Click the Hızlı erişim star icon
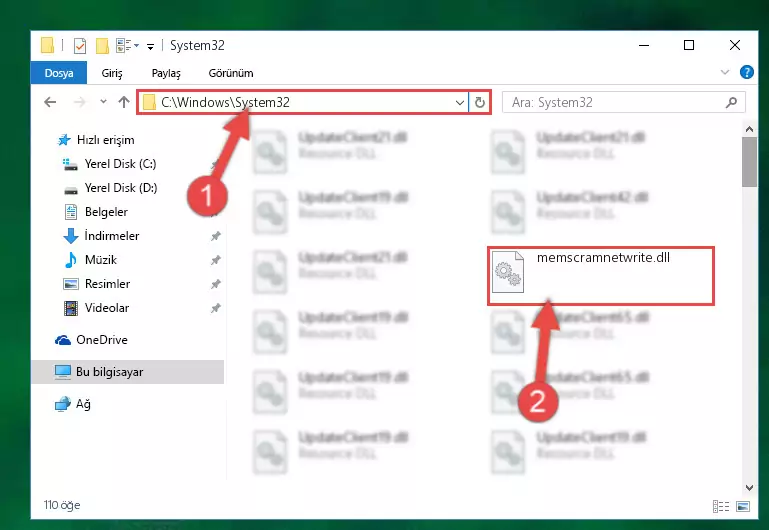Viewport: 769px width, 530px height. [64, 140]
